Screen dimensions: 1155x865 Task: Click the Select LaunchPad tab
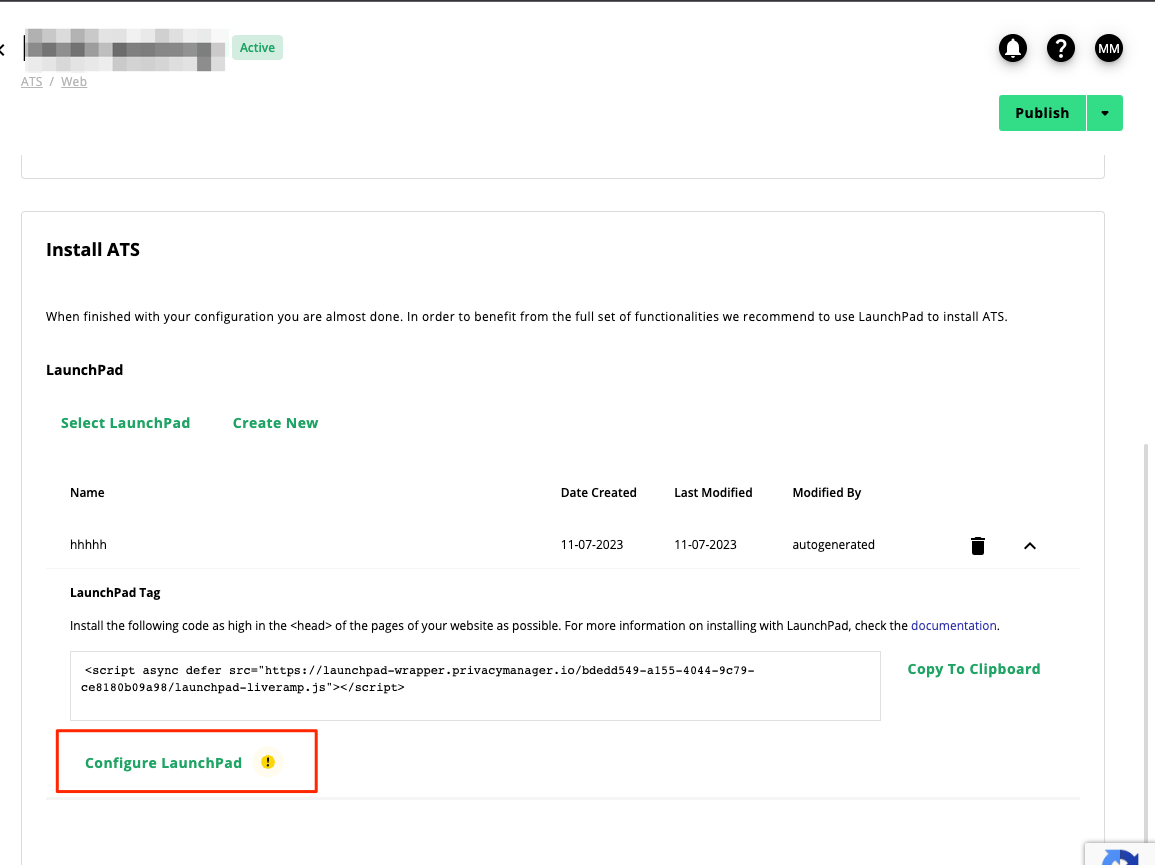point(125,423)
